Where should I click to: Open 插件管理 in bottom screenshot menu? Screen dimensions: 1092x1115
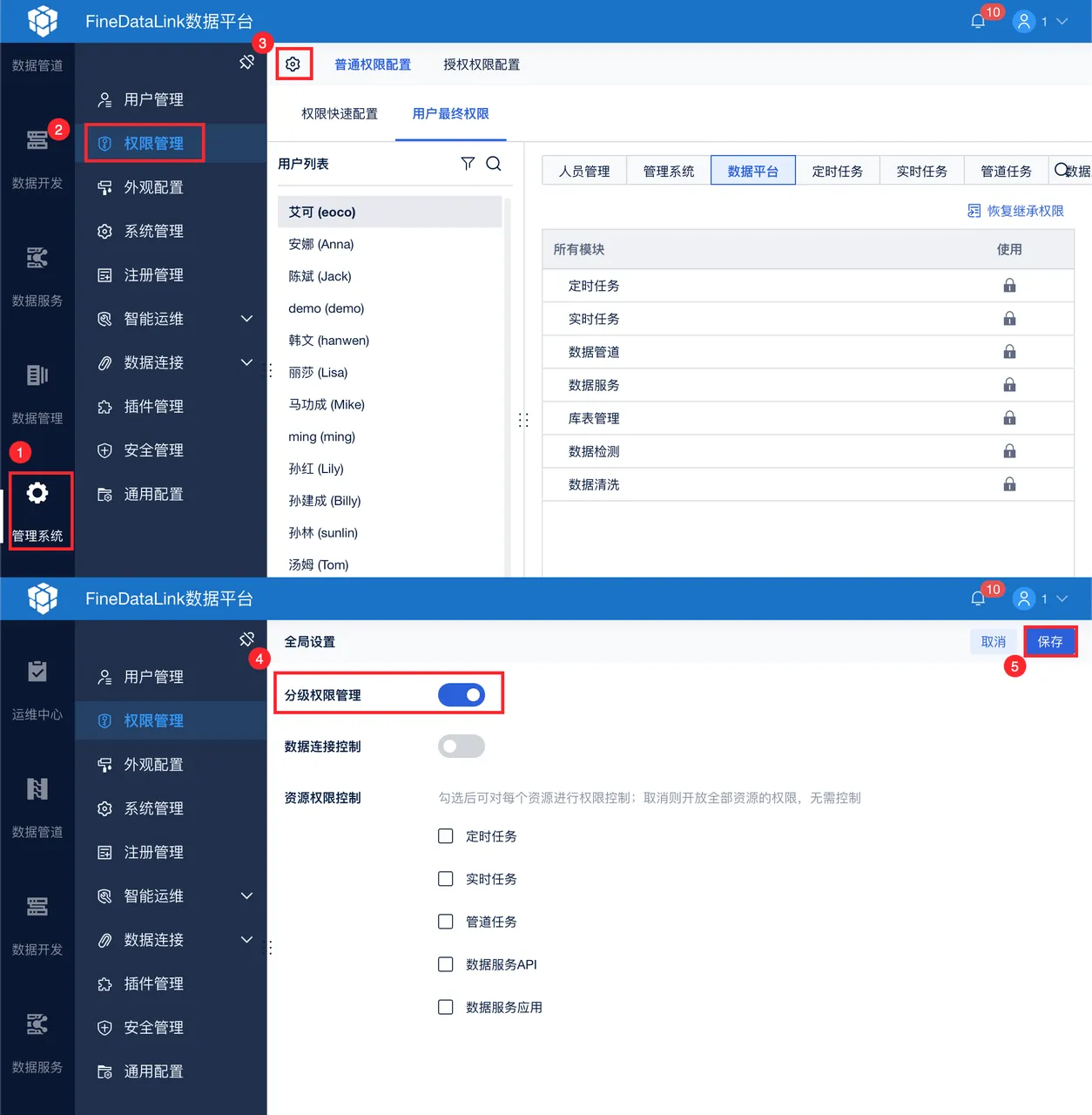coord(171,983)
